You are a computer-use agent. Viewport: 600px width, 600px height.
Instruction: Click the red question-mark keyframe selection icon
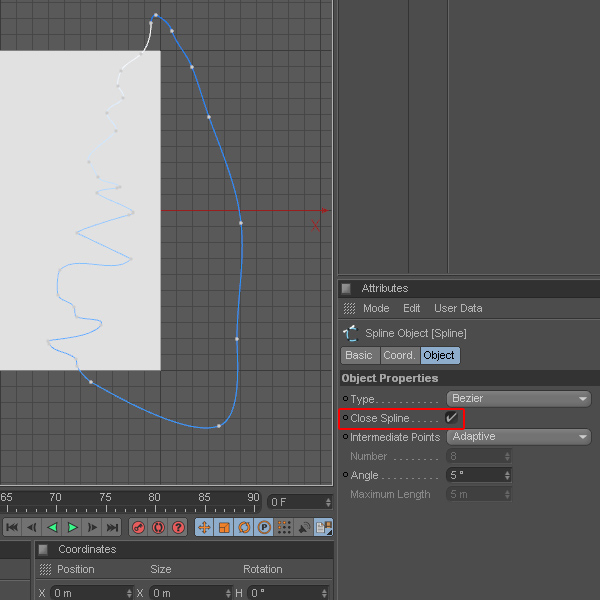[x=178, y=527]
